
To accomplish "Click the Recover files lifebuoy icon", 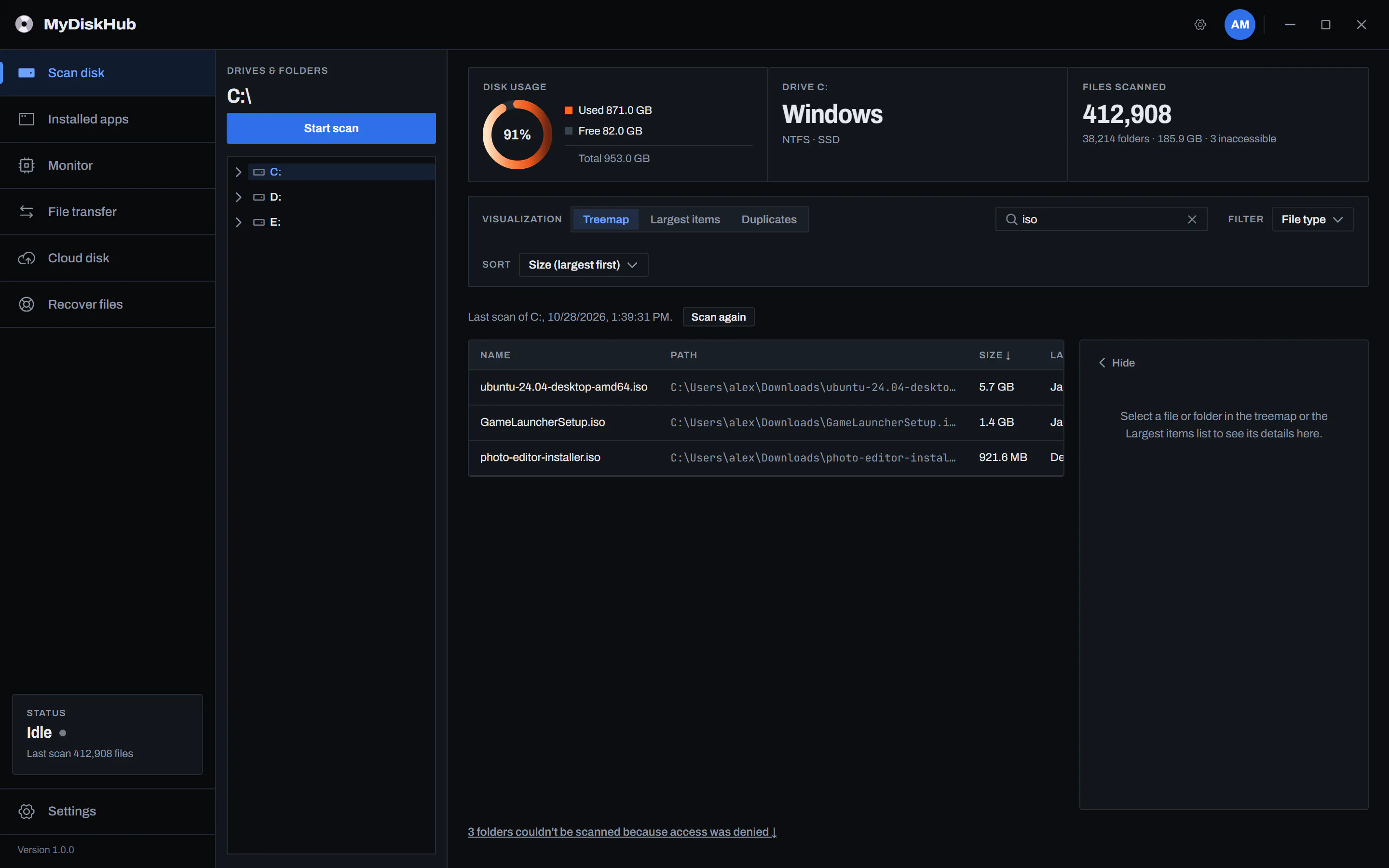I will point(27,304).
